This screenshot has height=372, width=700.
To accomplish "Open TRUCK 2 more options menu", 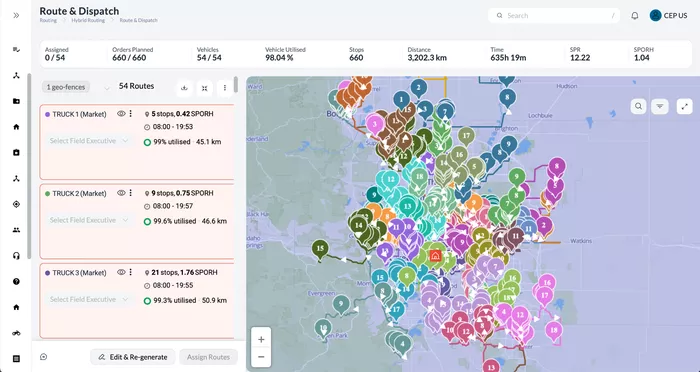I will pyautogui.click(x=130, y=193).
